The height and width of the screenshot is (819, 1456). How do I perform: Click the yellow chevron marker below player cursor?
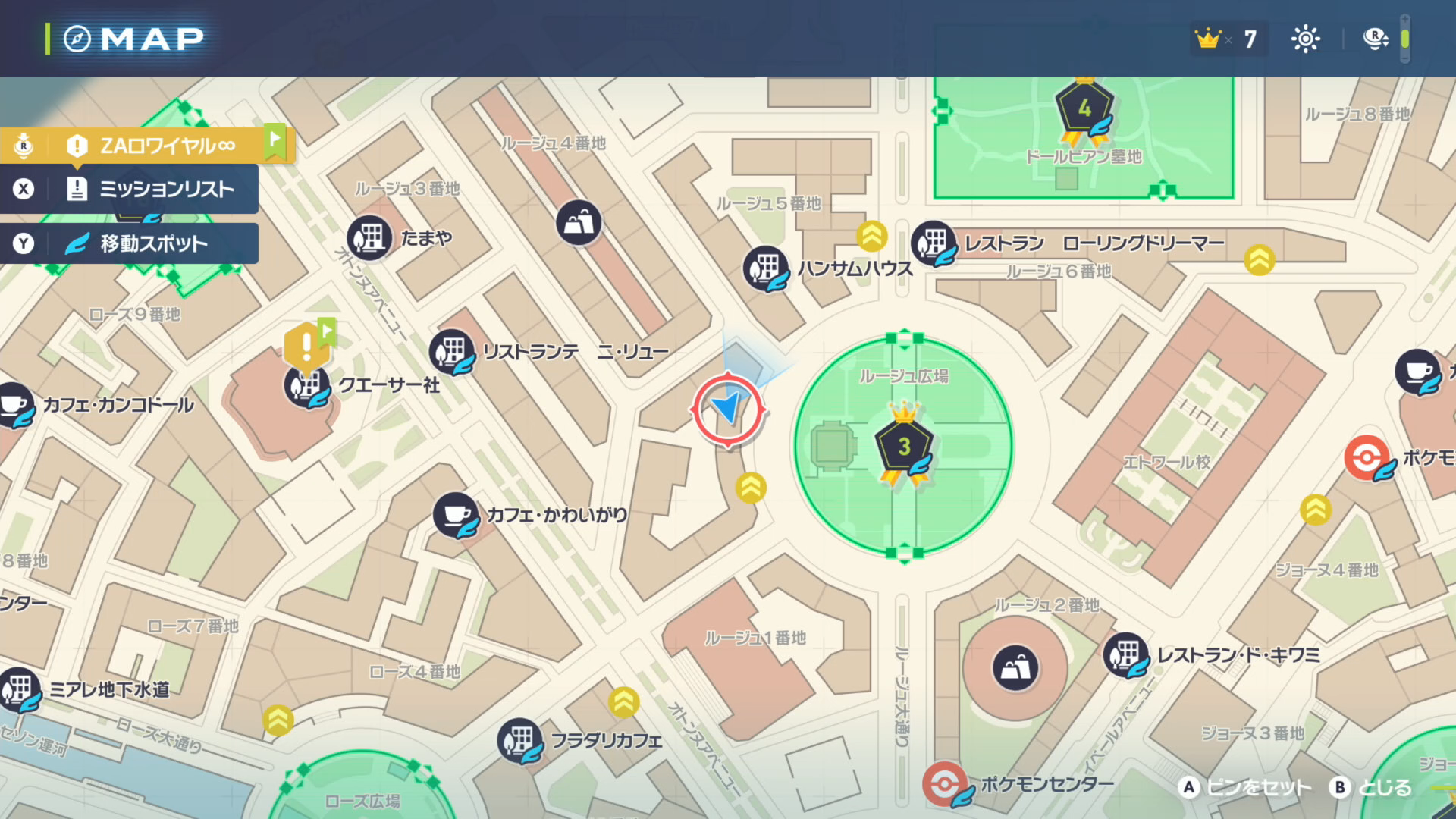(751, 488)
